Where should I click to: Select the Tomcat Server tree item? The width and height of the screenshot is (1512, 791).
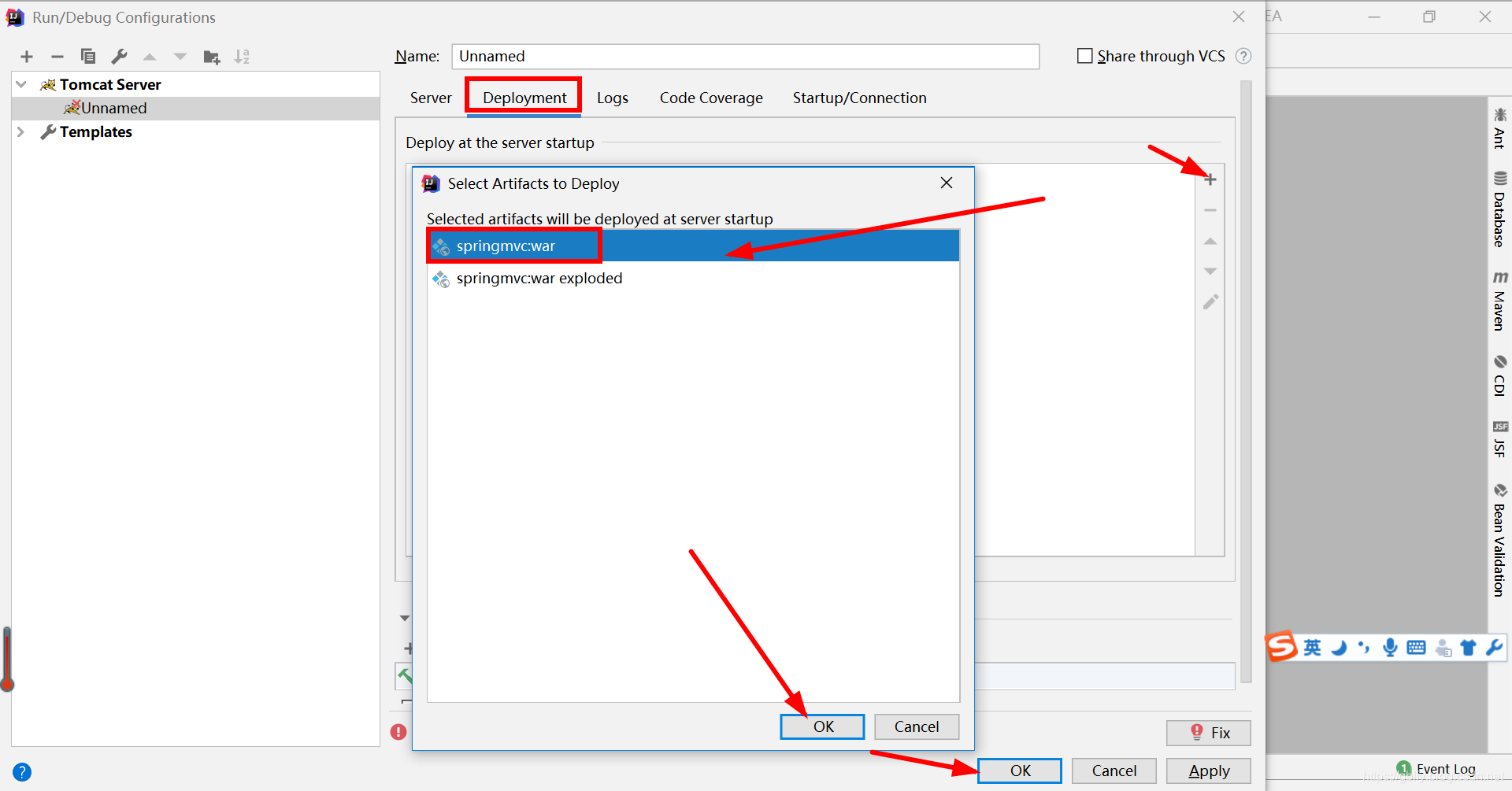pos(195,84)
